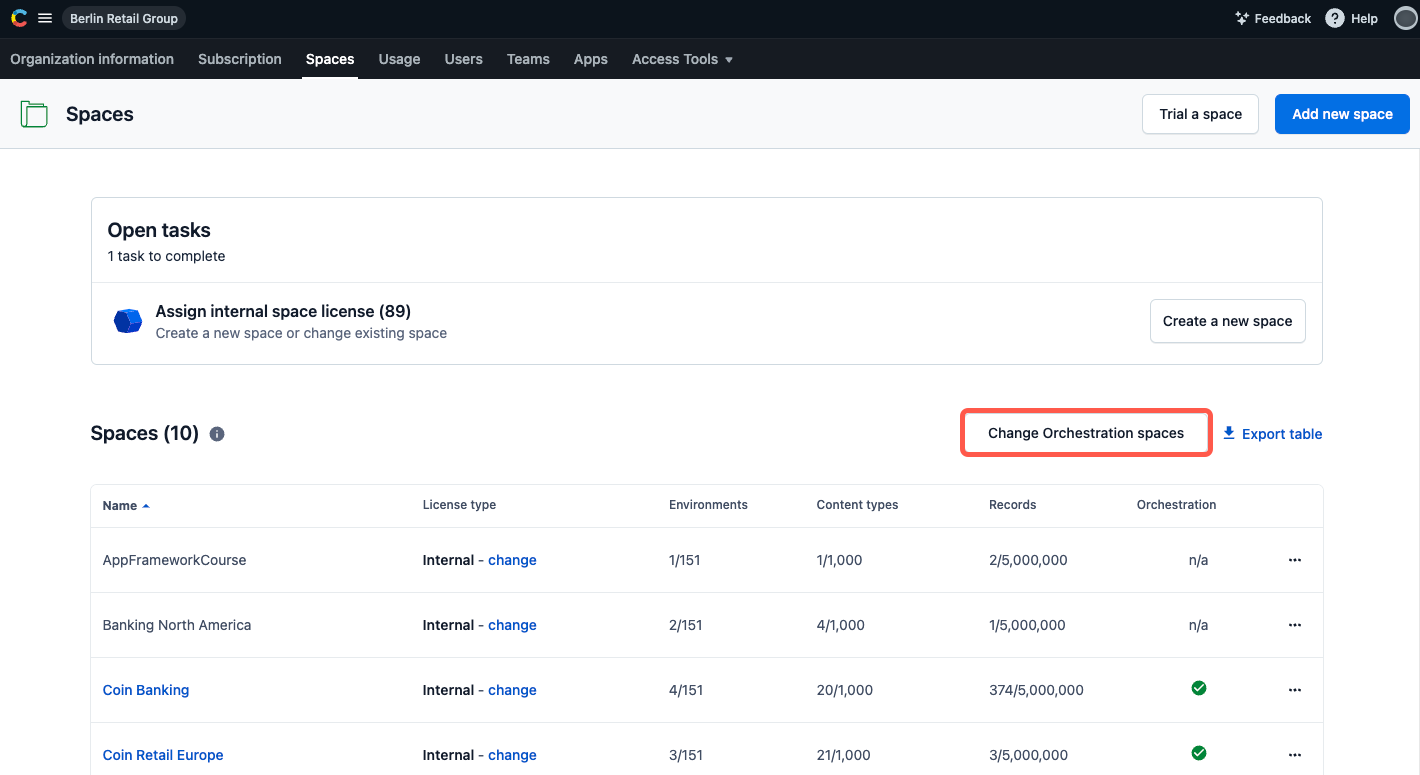
Task: Click the Help question mark icon
Action: pos(1334,18)
